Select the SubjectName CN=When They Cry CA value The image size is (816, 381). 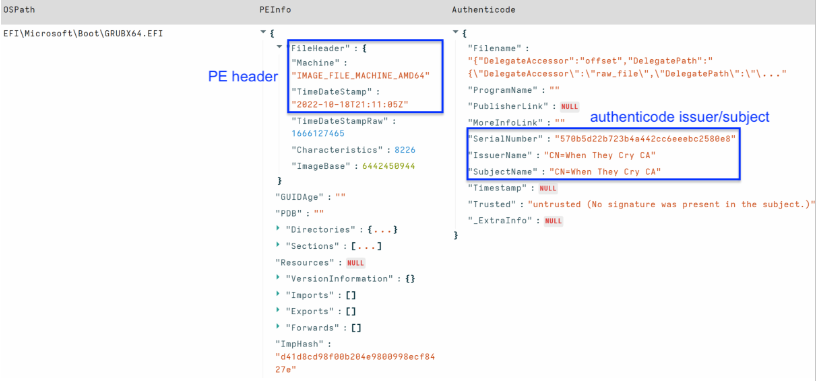605,172
